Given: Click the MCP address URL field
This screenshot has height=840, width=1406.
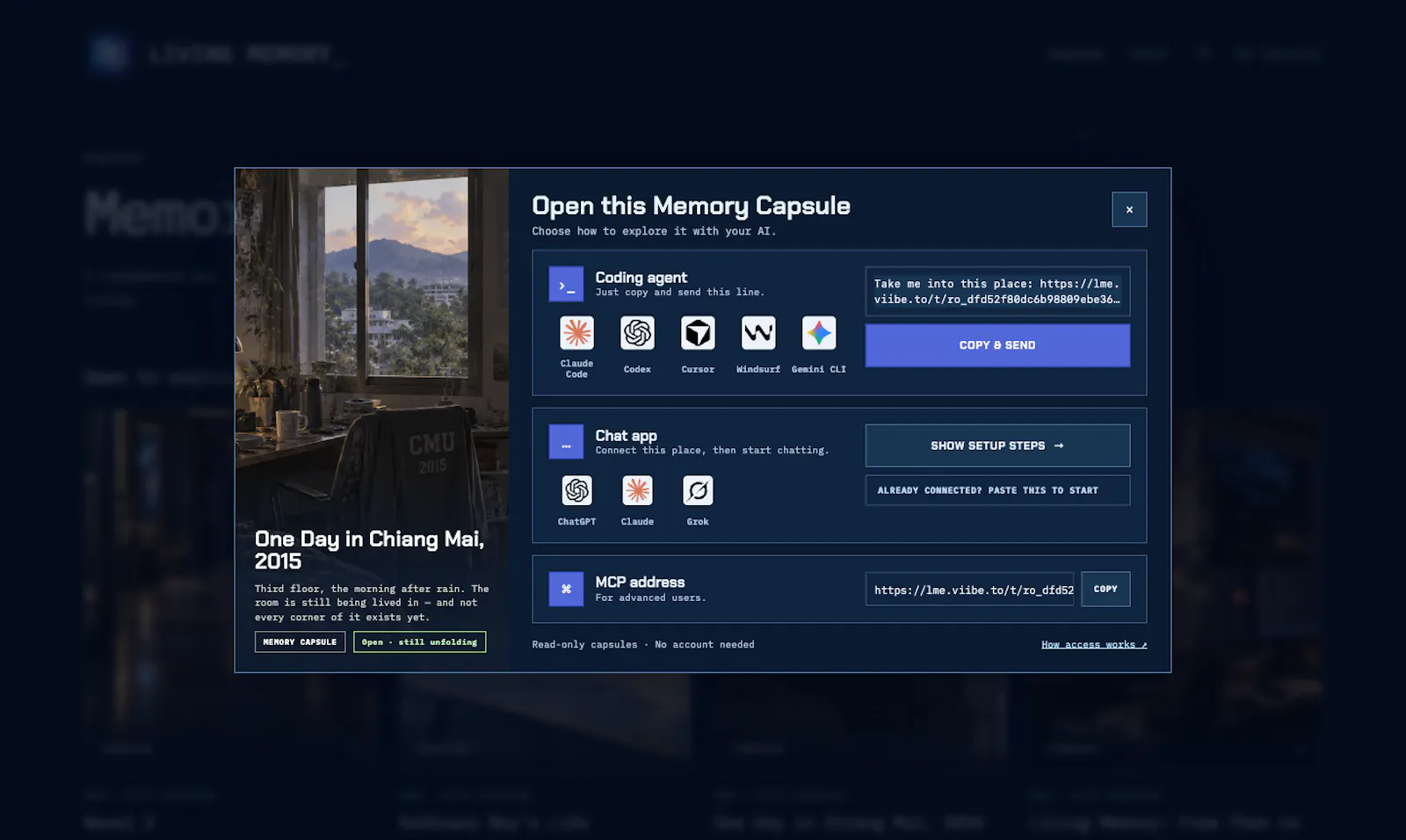Looking at the screenshot, I should click(970, 589).
